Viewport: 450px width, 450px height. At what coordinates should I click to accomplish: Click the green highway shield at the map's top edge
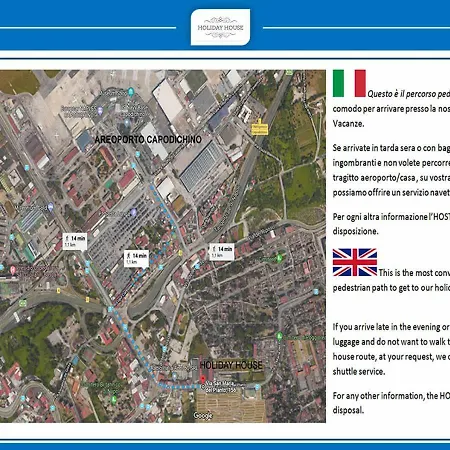pos(289,72)
